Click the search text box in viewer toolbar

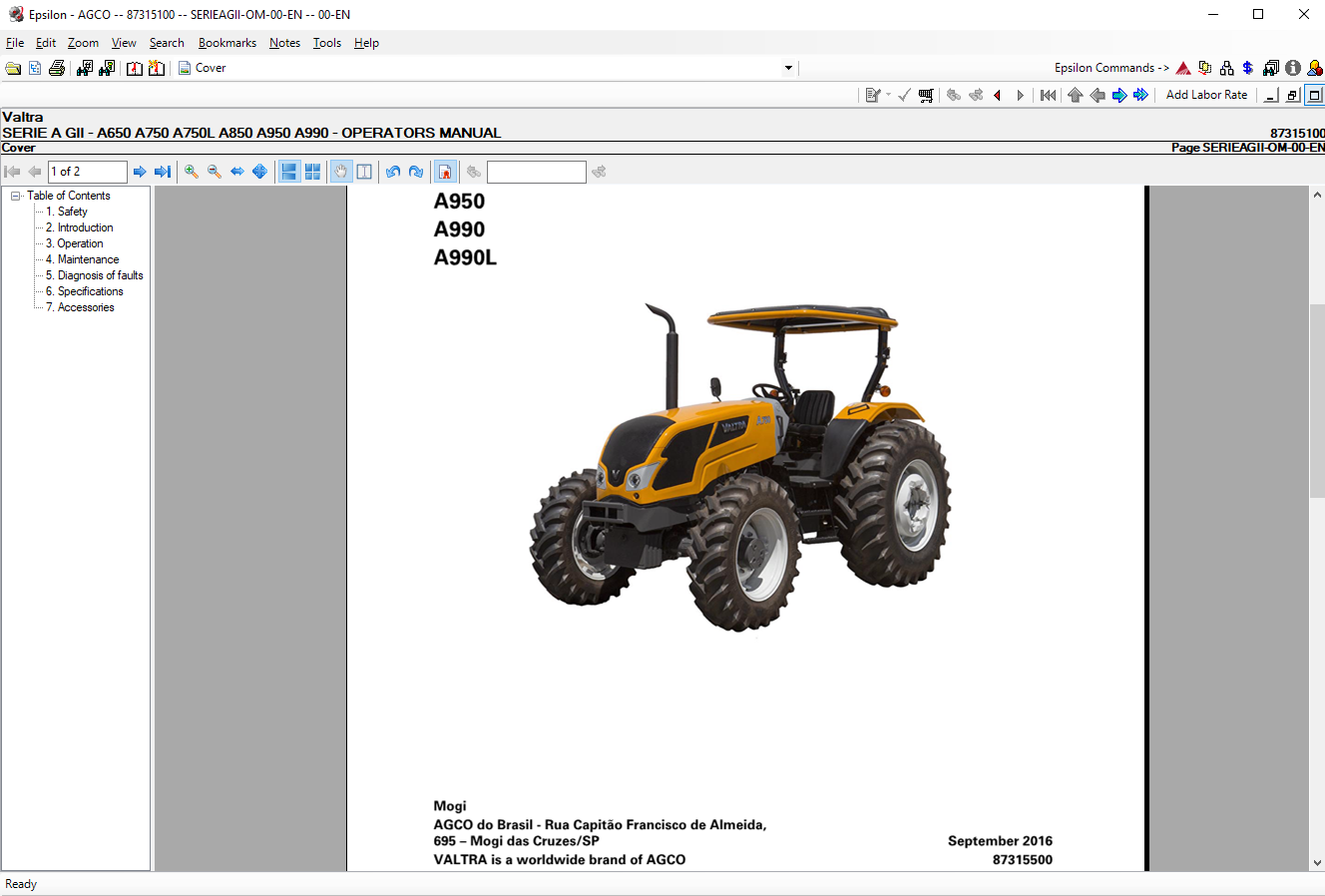[x=536, y=172]
